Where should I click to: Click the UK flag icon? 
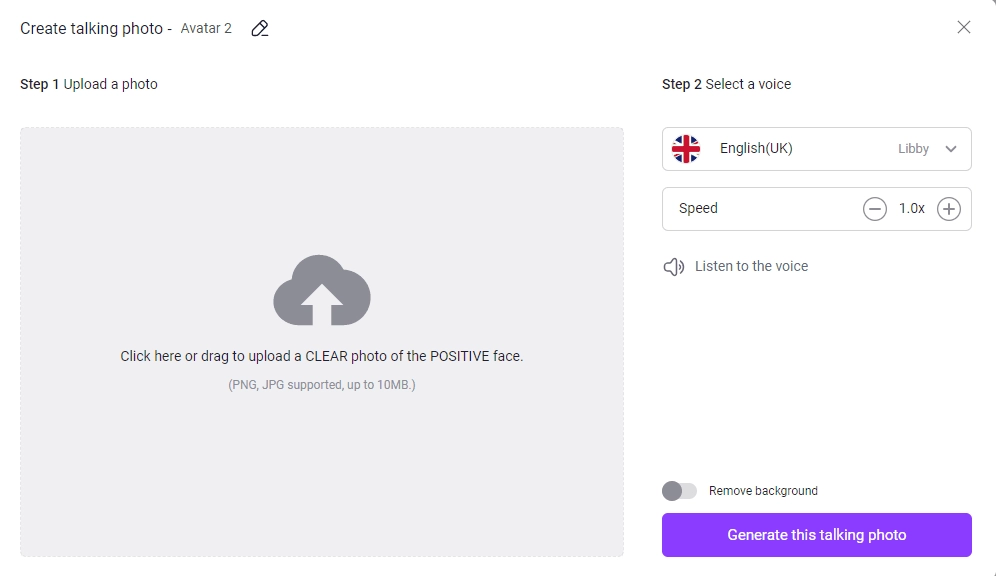click(686, 149)
